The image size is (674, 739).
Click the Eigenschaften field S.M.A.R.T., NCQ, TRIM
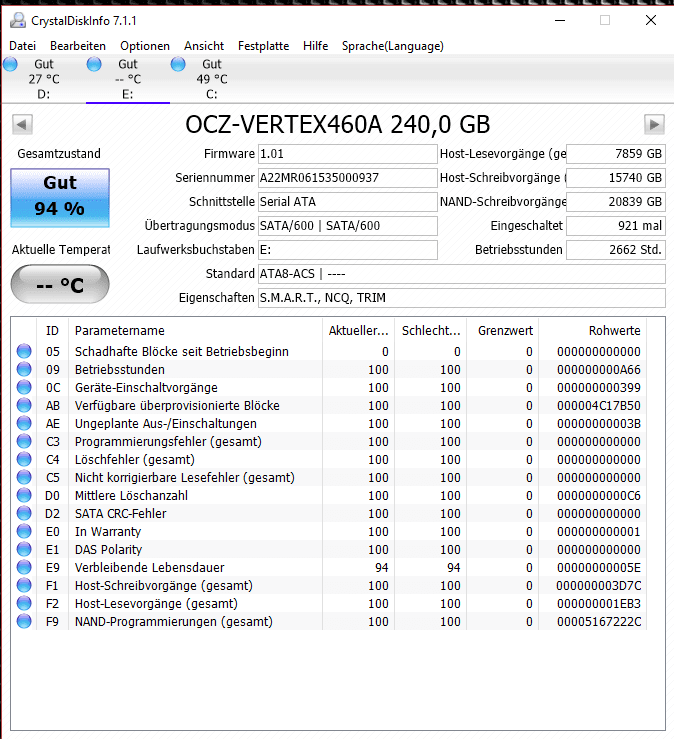(461, 298)
